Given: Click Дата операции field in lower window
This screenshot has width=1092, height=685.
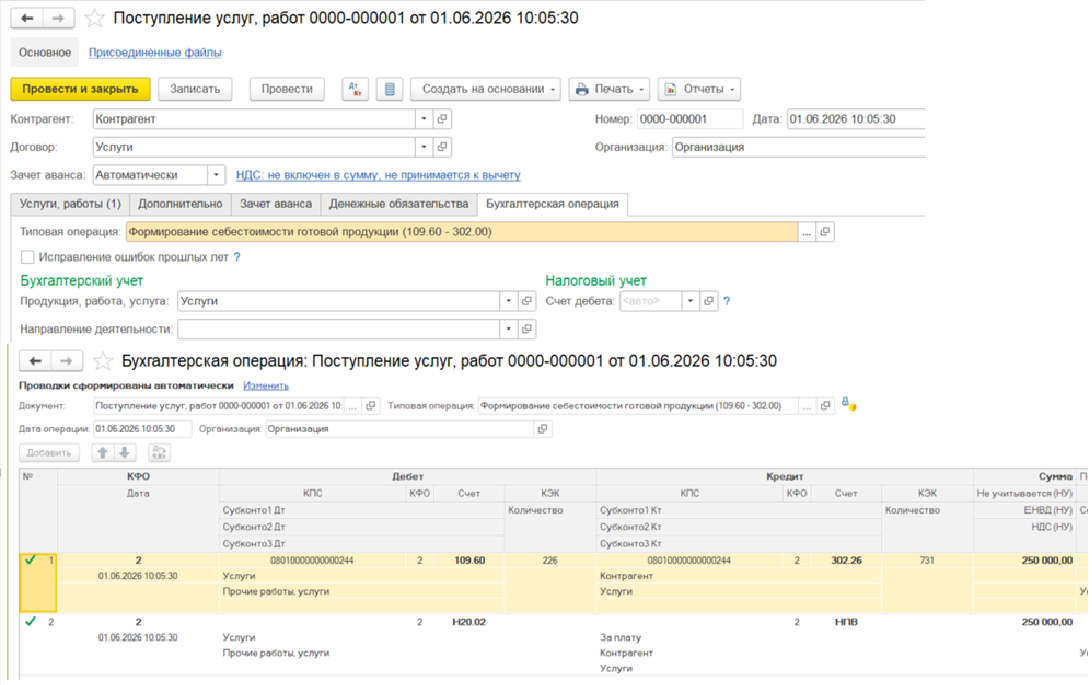Looking at the screenshot, I should click(x=142, y=429).
